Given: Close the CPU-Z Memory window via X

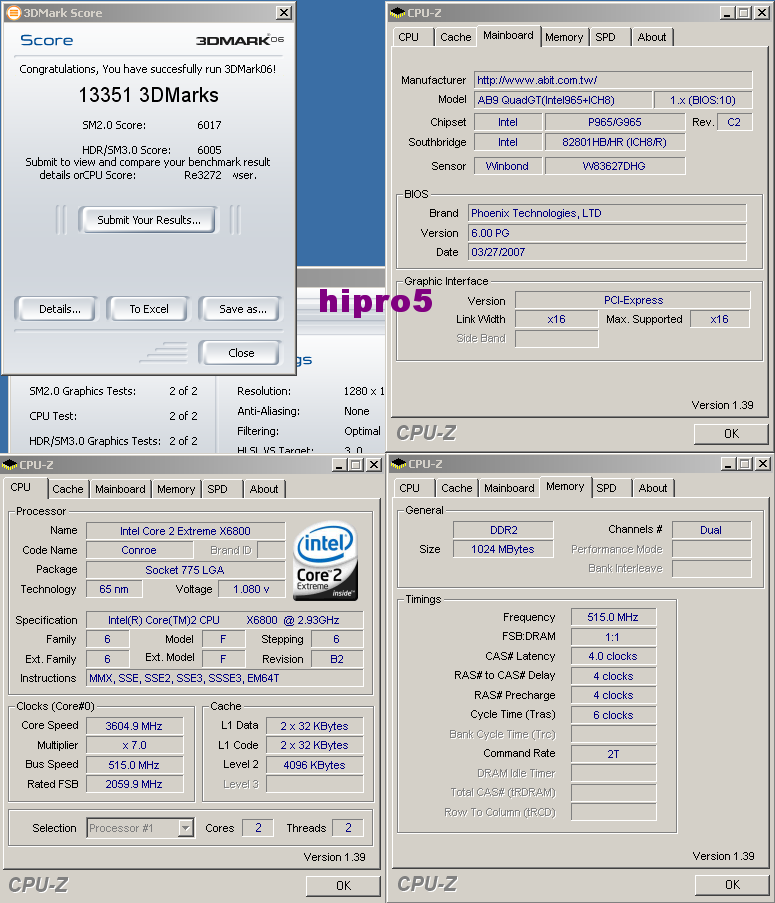Looking at the screenshot, I should 762,464.
